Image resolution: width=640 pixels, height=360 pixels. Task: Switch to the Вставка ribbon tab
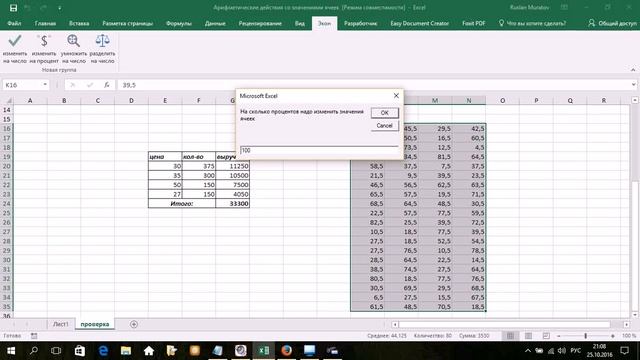[79, 23]
